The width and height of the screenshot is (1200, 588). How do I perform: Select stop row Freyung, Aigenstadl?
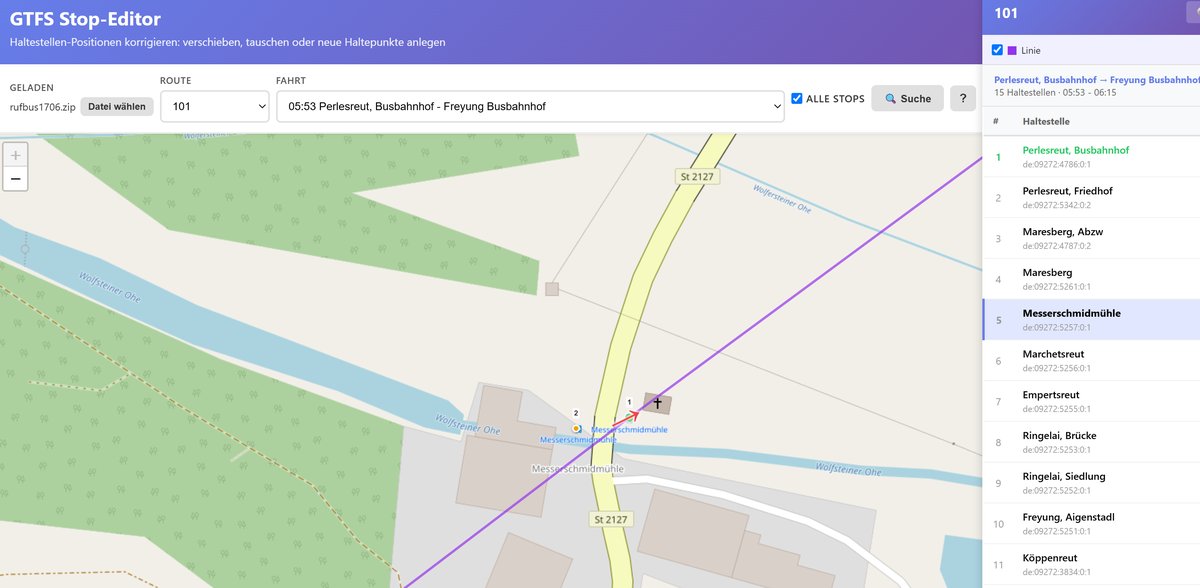pos(1091,524)
